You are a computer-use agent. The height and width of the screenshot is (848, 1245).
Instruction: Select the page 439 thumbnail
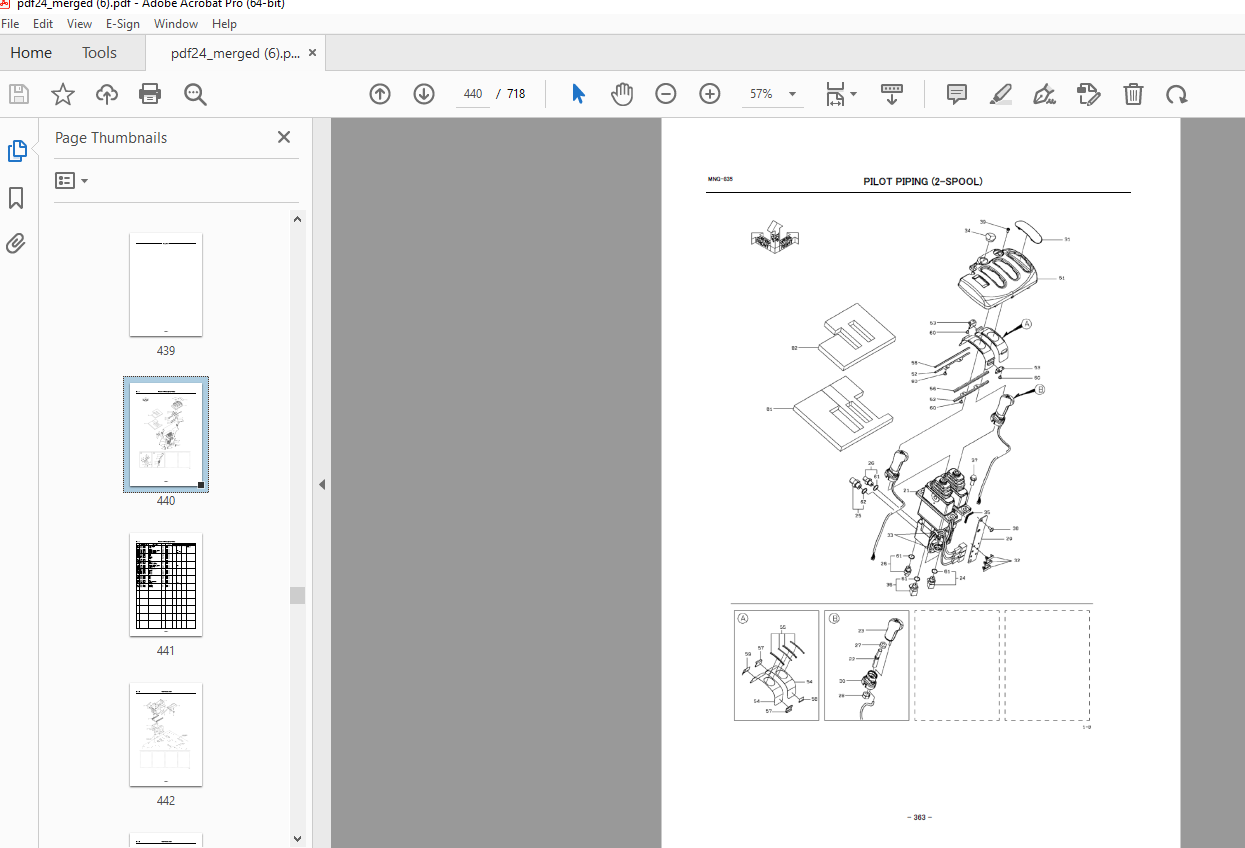pos(166,285)
